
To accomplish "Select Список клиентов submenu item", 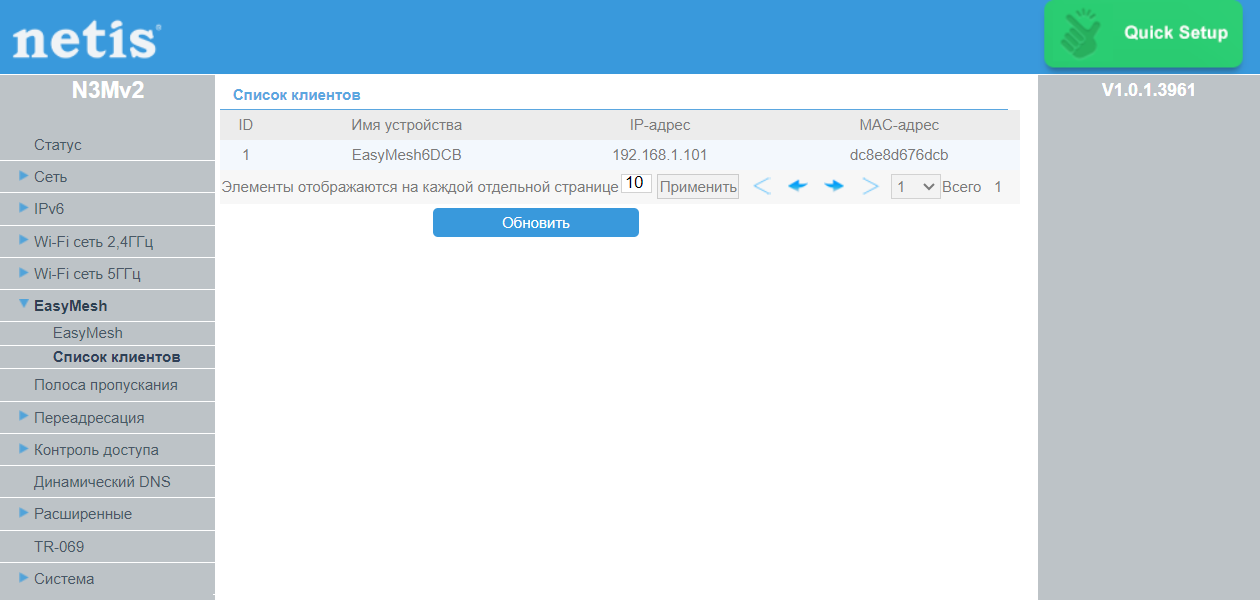I will point(117,357).
